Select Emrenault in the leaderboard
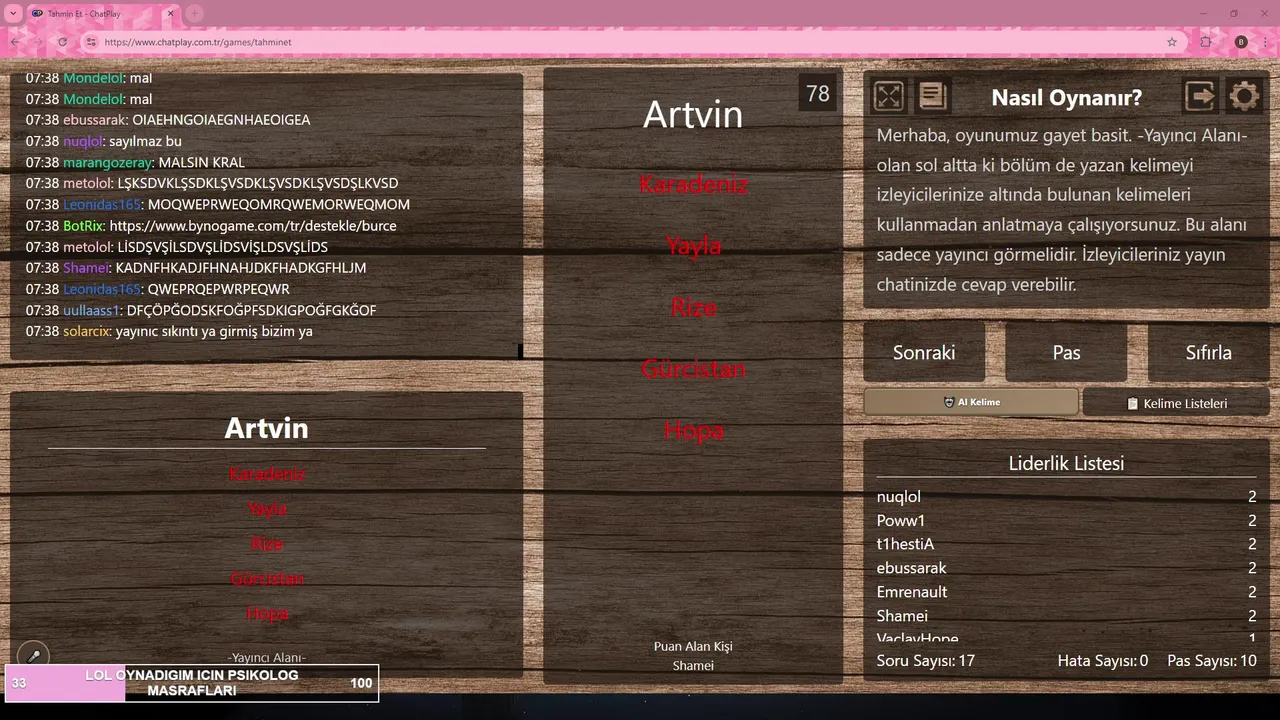Image resolution: width=1280 pixels, height=720 pixels. [x=912, y=592]
